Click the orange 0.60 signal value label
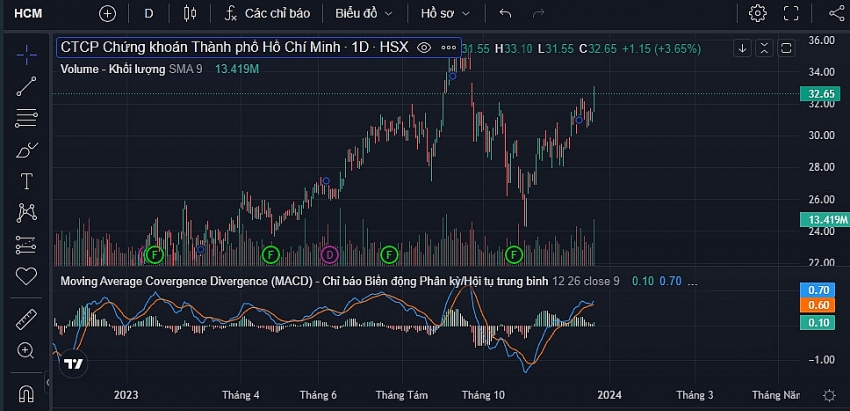850x411 pixels. tap(818, 305)
